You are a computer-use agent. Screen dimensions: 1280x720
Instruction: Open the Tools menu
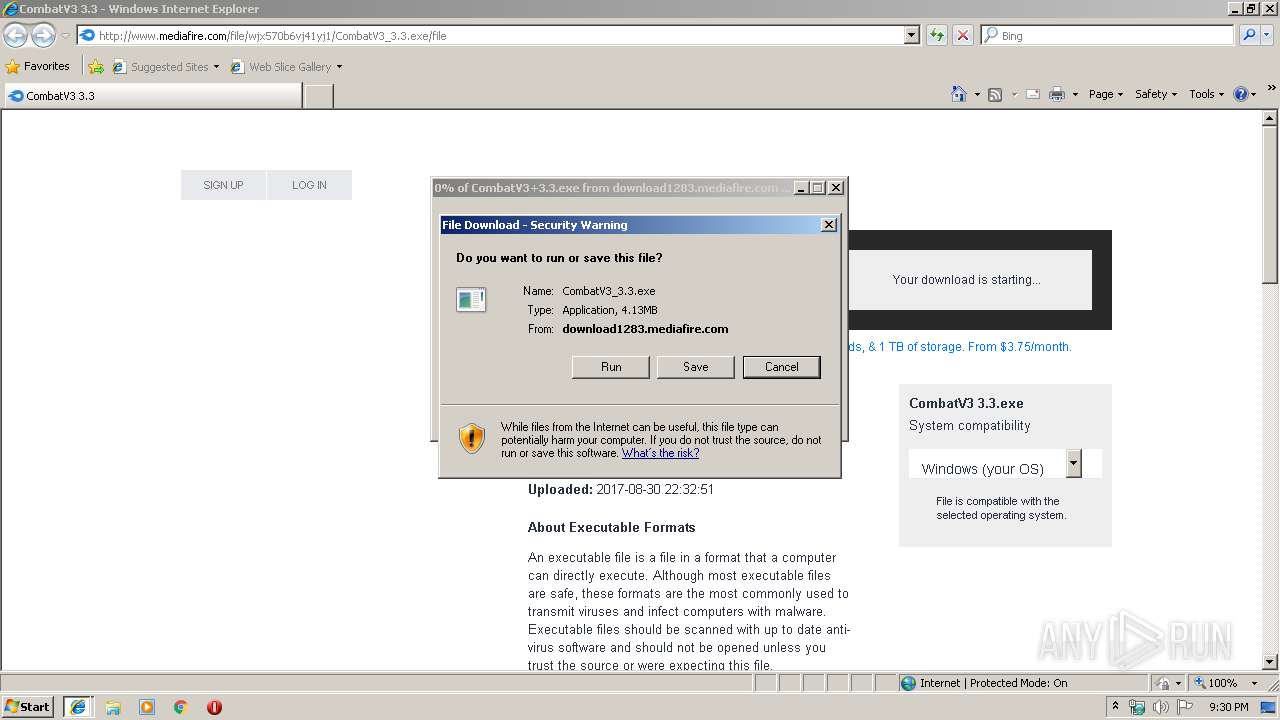(1206, 94)
